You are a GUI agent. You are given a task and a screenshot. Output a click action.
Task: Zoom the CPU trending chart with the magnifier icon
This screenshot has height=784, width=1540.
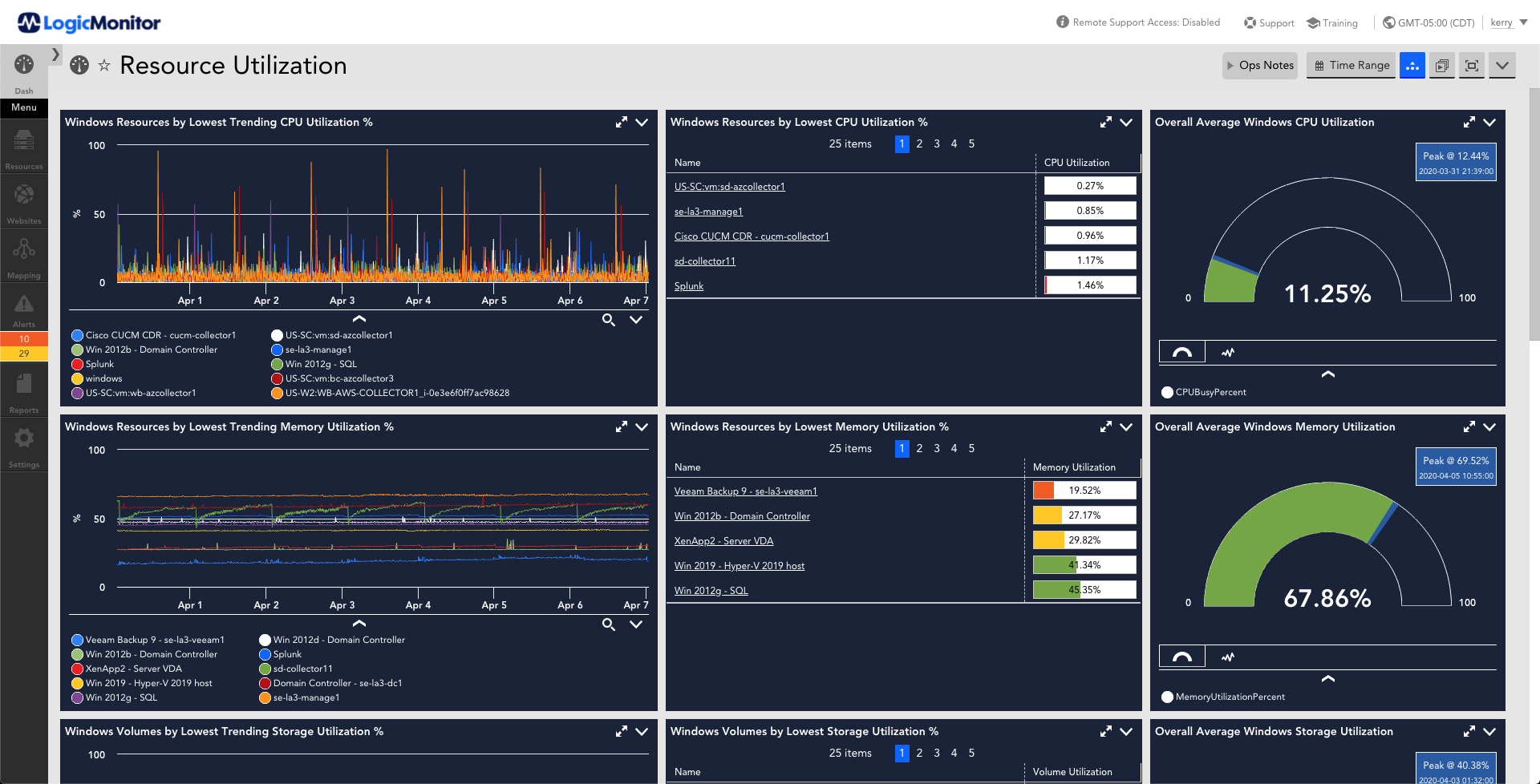(x=608, y=320)
